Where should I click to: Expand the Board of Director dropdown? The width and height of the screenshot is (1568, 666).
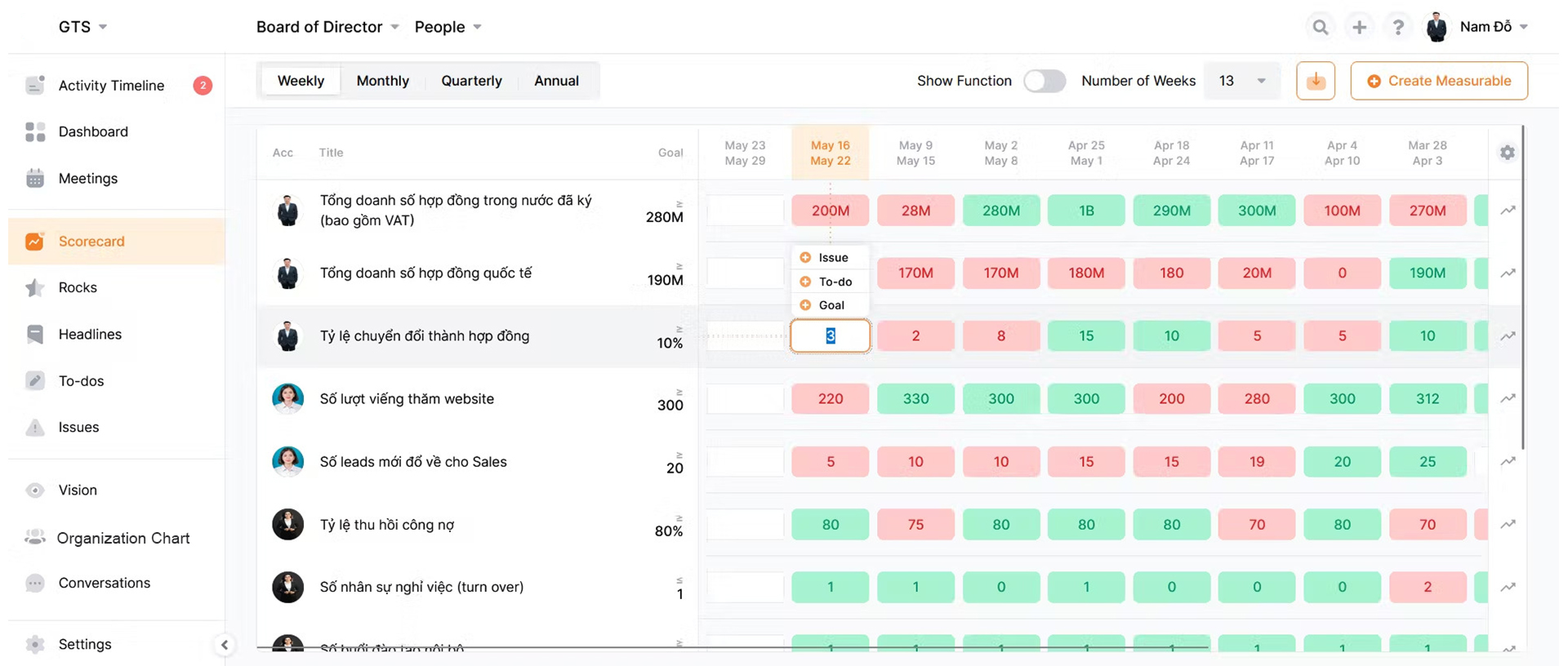pos(327,27)
